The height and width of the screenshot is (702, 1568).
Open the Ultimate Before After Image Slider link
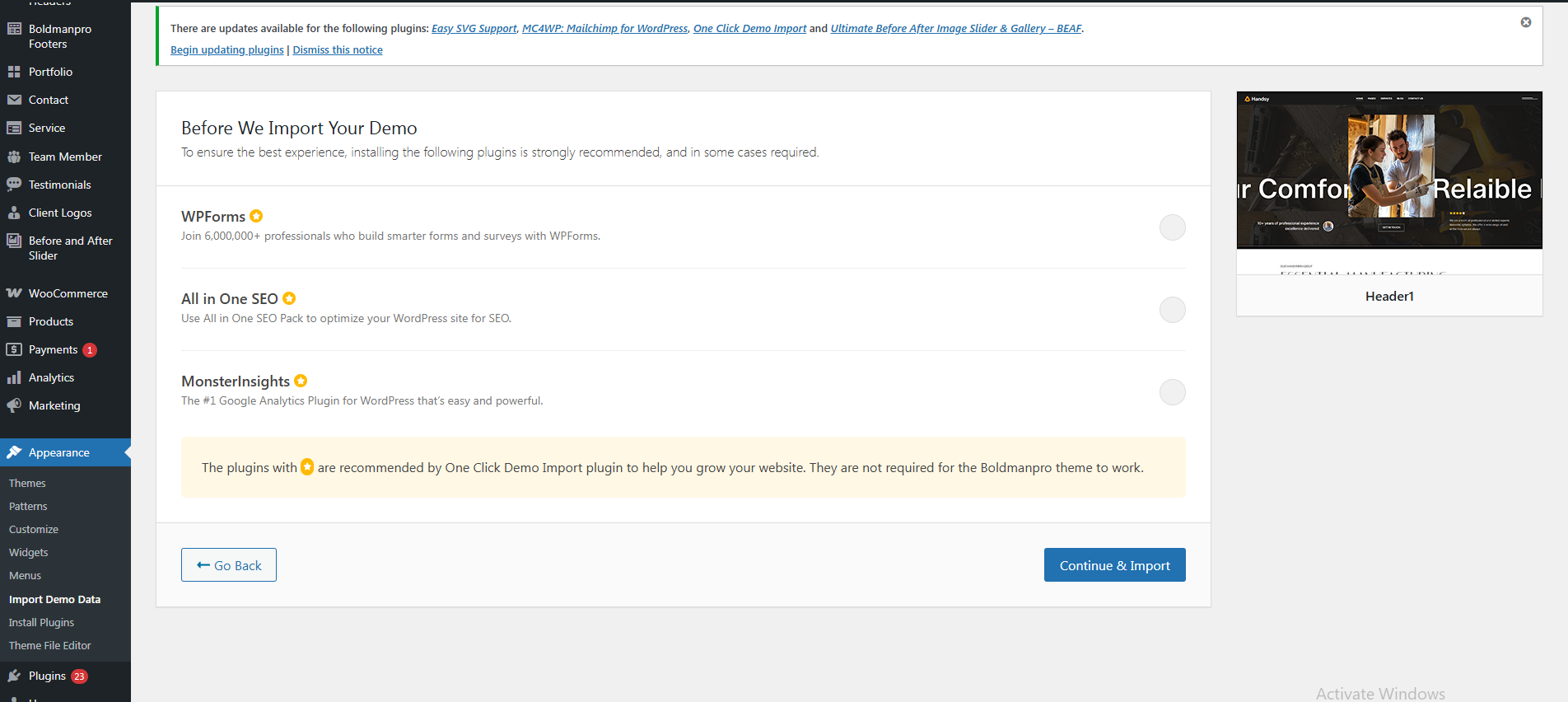[956, 28]
